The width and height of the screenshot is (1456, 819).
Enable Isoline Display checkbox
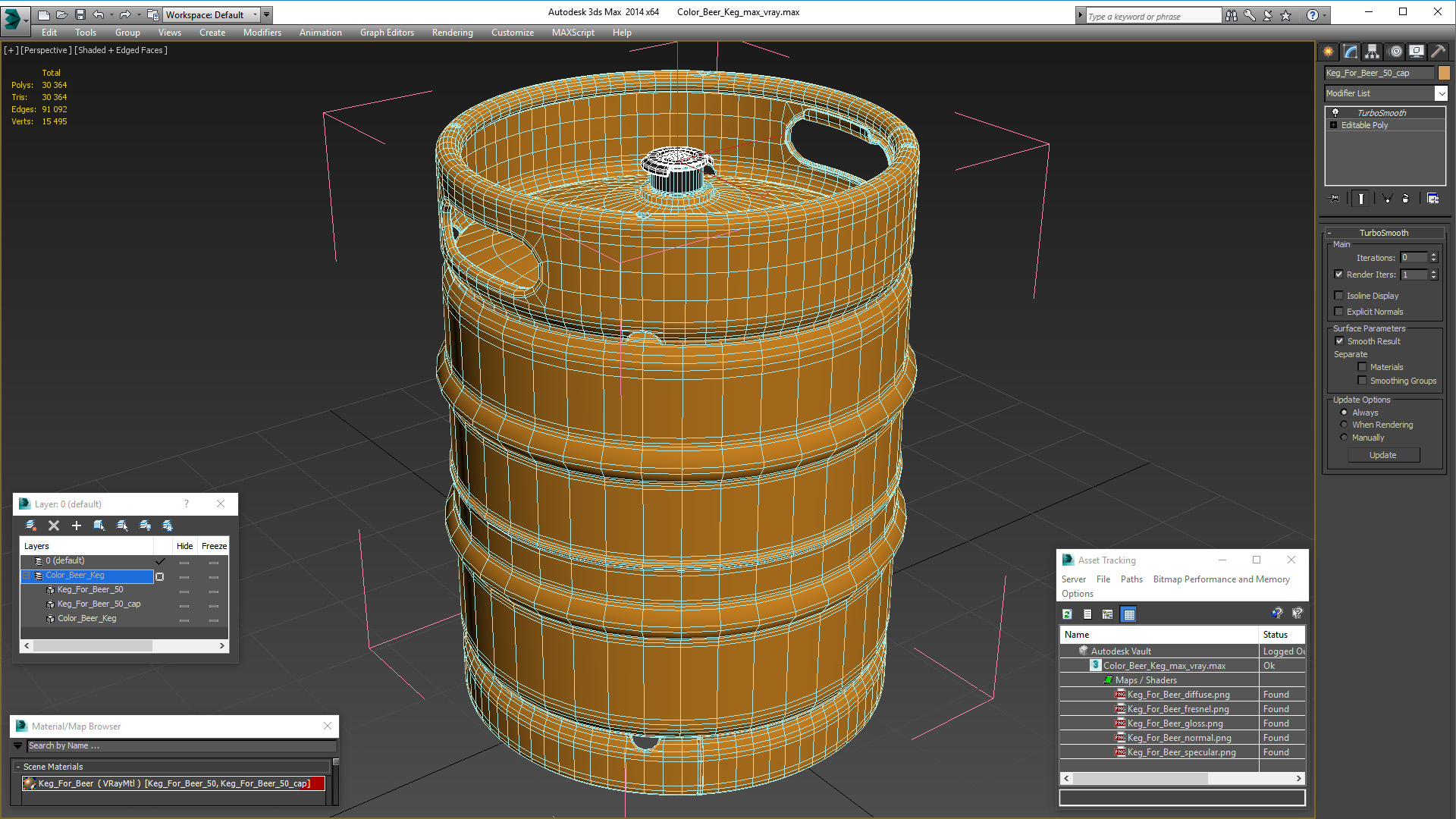coord(1338,296)
